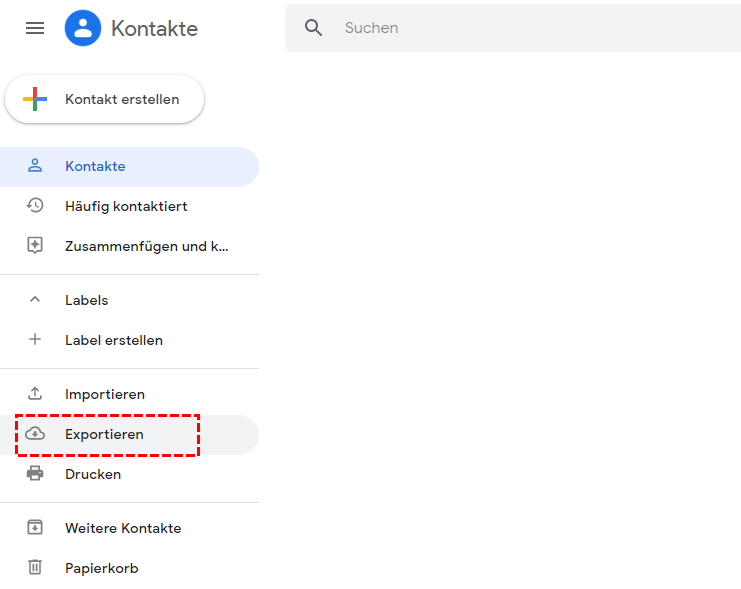Open the Papierkorb label in sidebar
Image resolution: width=741 pixels, height=589 pixels.
[101, 568]
